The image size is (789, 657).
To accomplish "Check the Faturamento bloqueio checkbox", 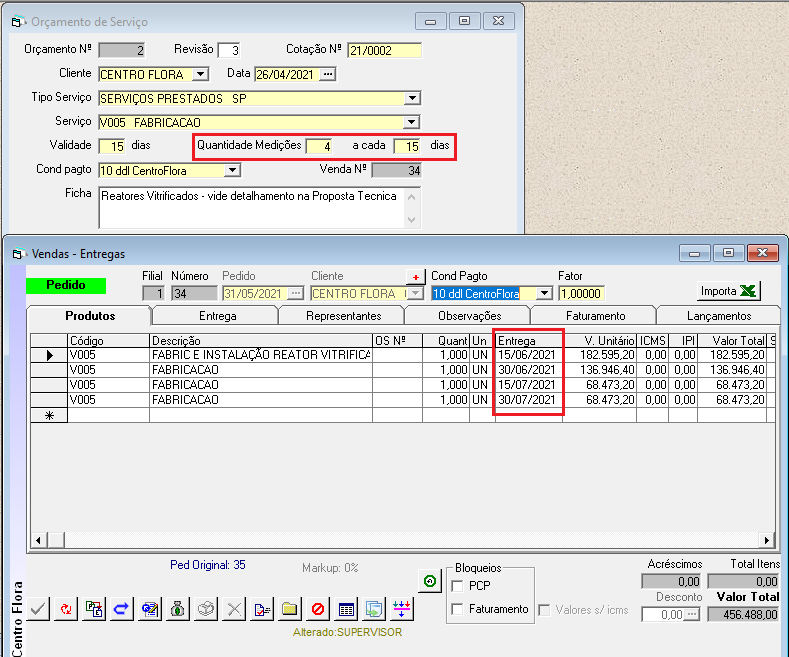I will (x=458, y=609).
